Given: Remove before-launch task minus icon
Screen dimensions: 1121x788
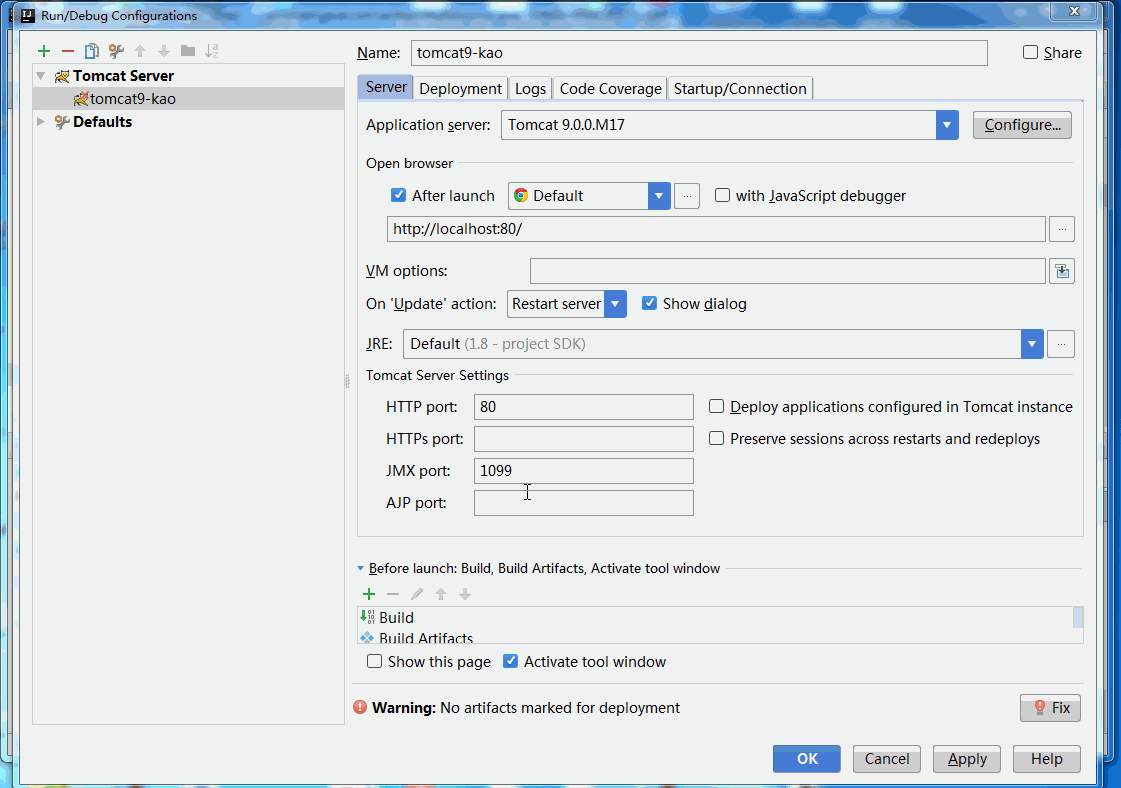Looking at the screenshot, I should coord(392,594).
